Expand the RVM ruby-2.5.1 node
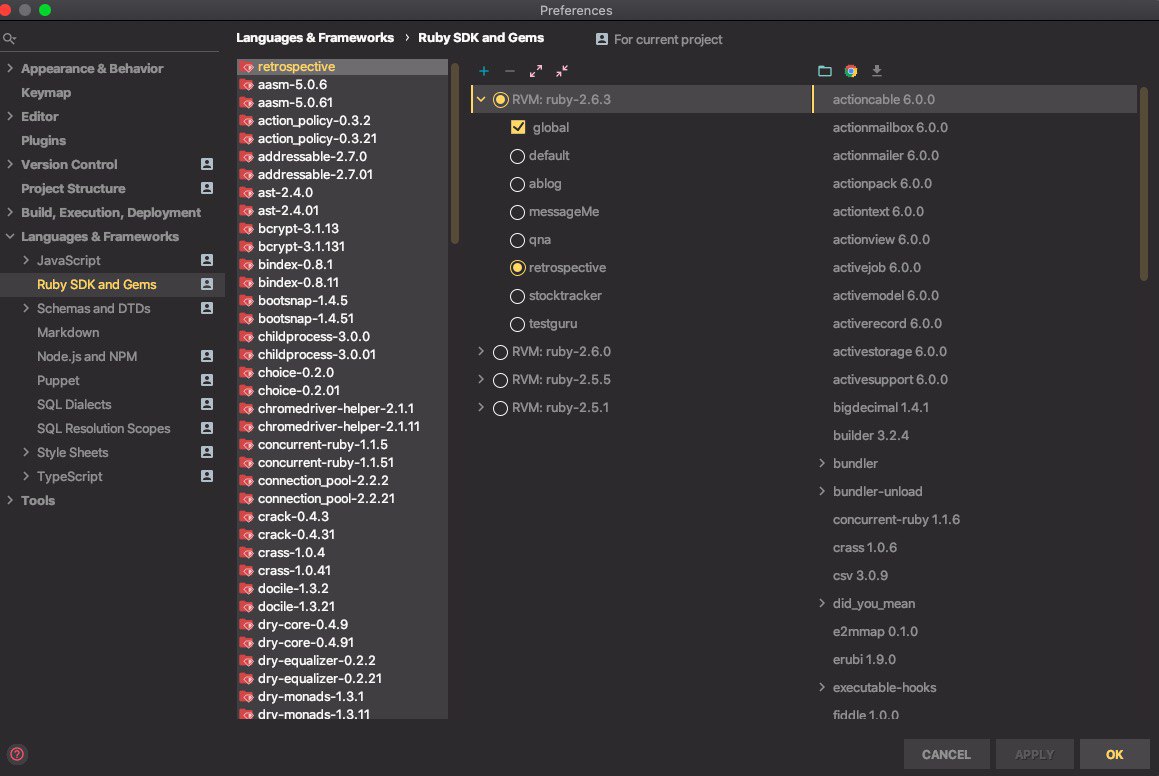 pos(481,408)
